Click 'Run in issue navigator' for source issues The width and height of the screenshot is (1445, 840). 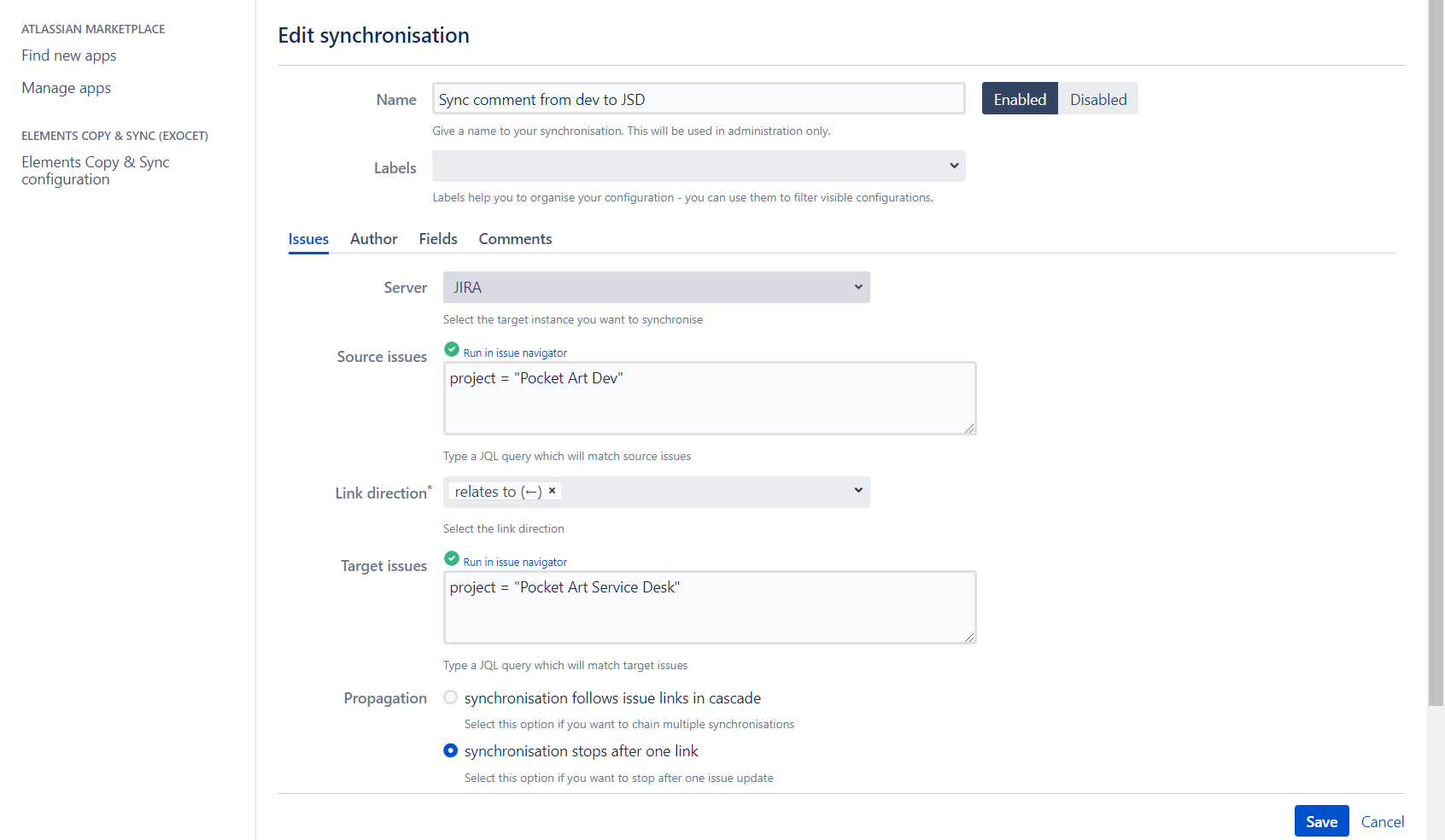coord(514,352)
